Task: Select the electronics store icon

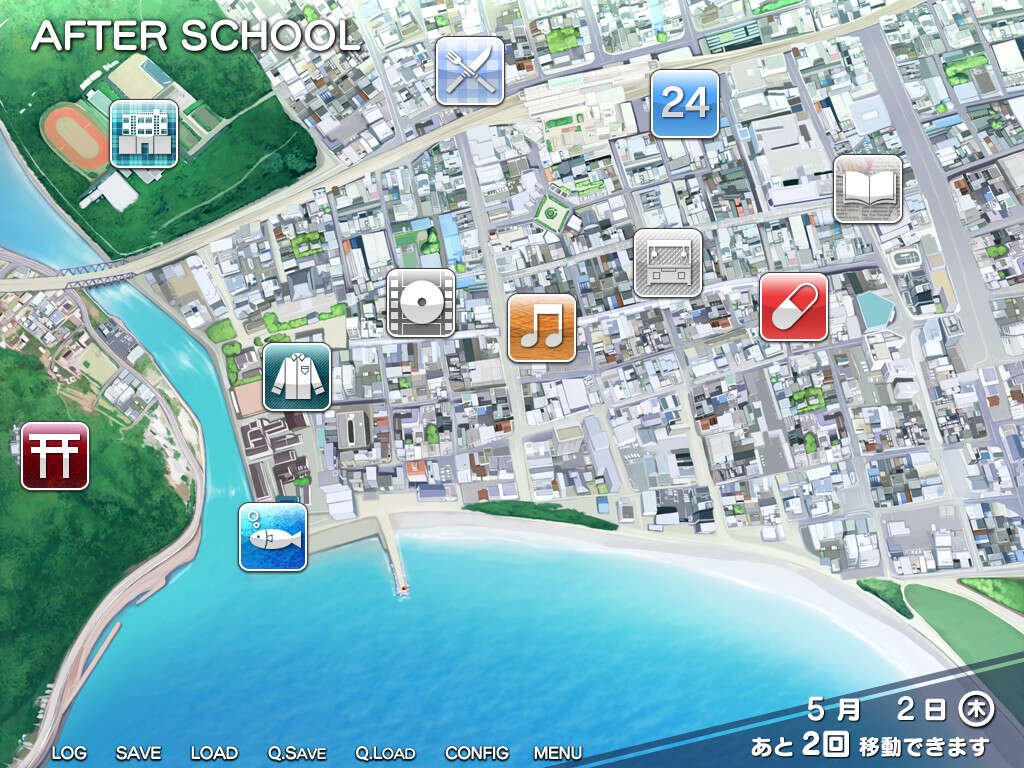Action: [x=667, y=262]
